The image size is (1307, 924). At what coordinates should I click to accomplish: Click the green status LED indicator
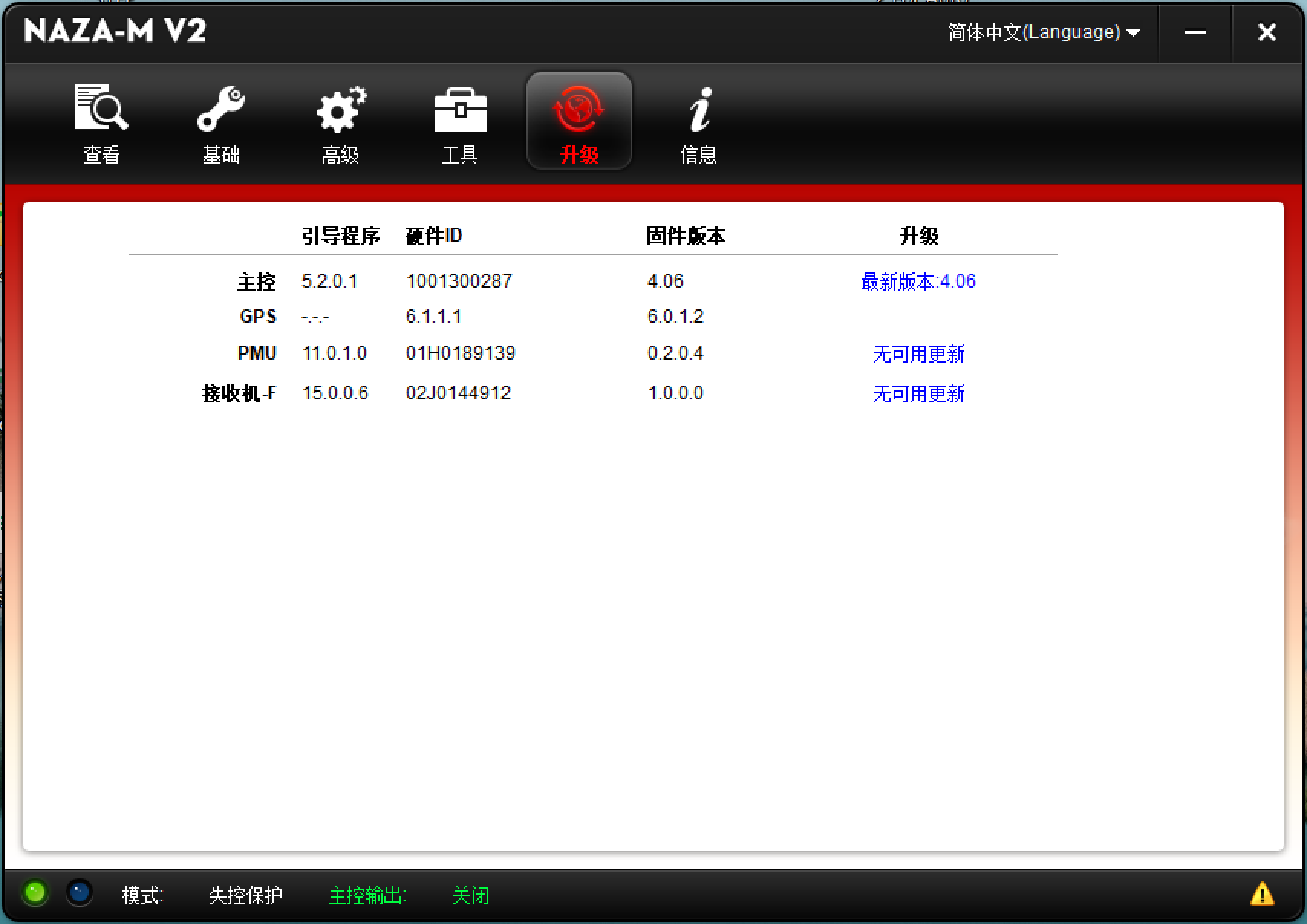pyautogui.click(x=35, y=893)
